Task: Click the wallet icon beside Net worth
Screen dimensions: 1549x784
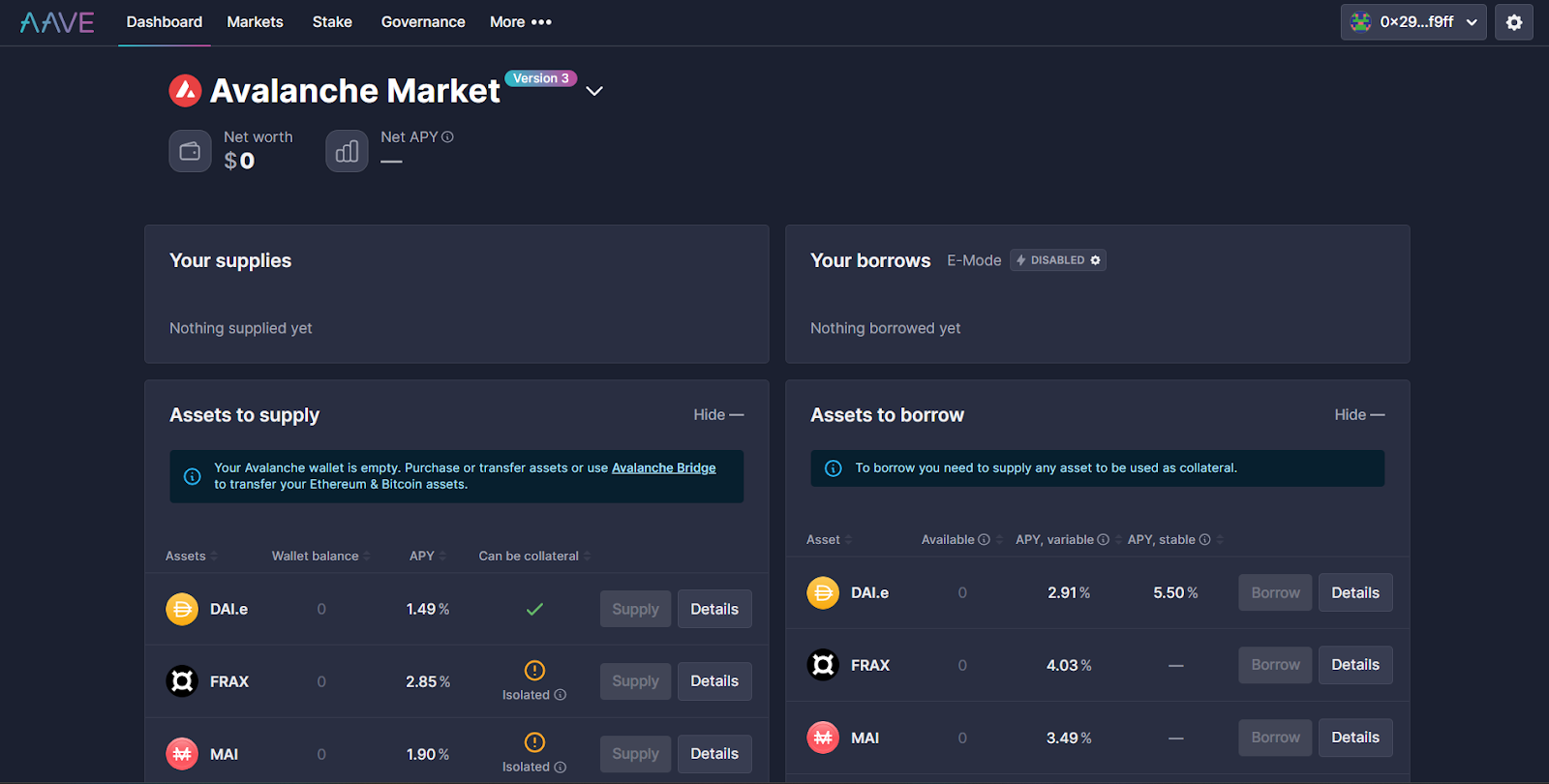Action: [x=190, y=151]
